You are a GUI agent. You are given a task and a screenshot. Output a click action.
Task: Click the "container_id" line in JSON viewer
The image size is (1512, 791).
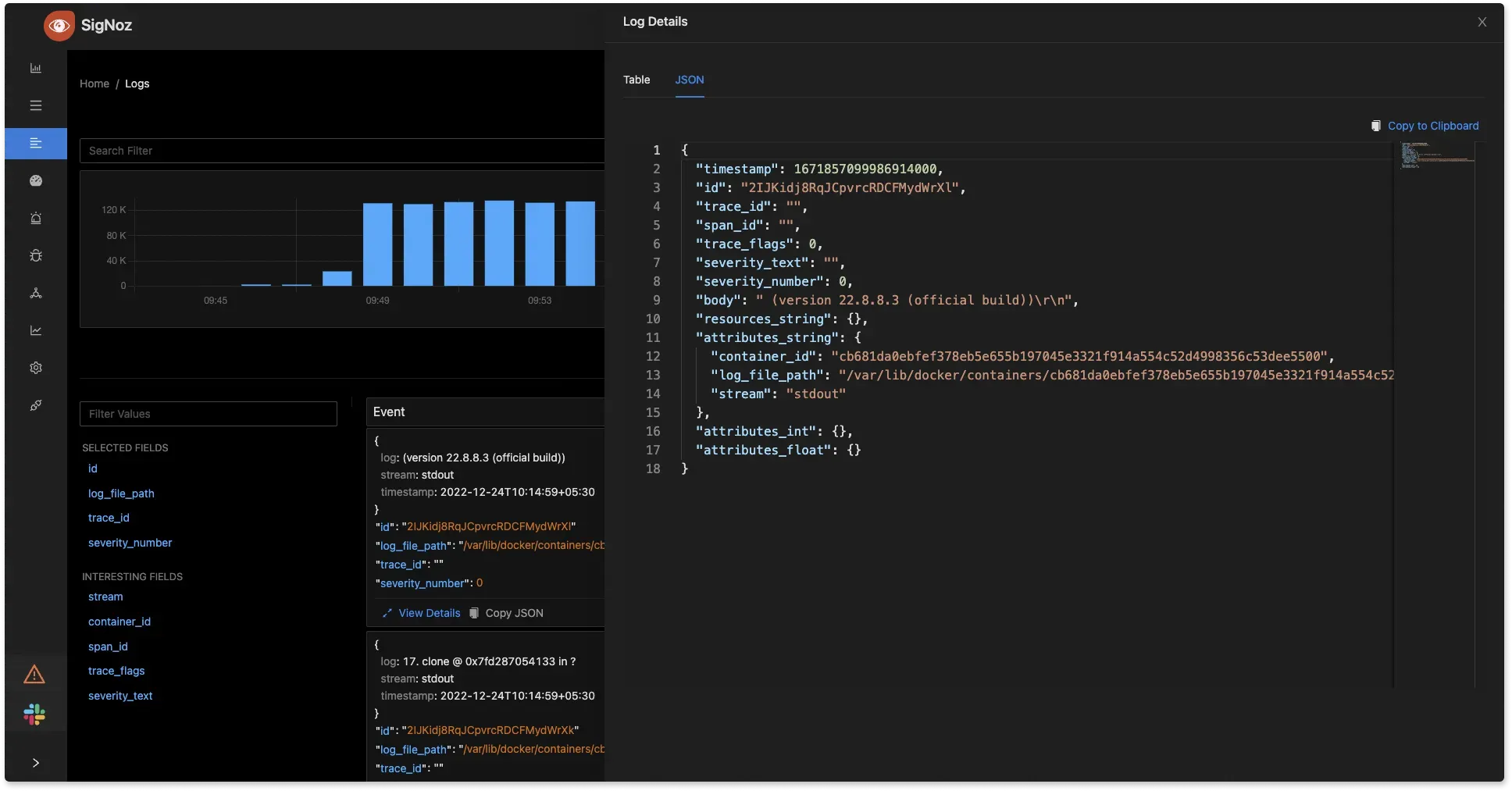(x=1022, y=356)
